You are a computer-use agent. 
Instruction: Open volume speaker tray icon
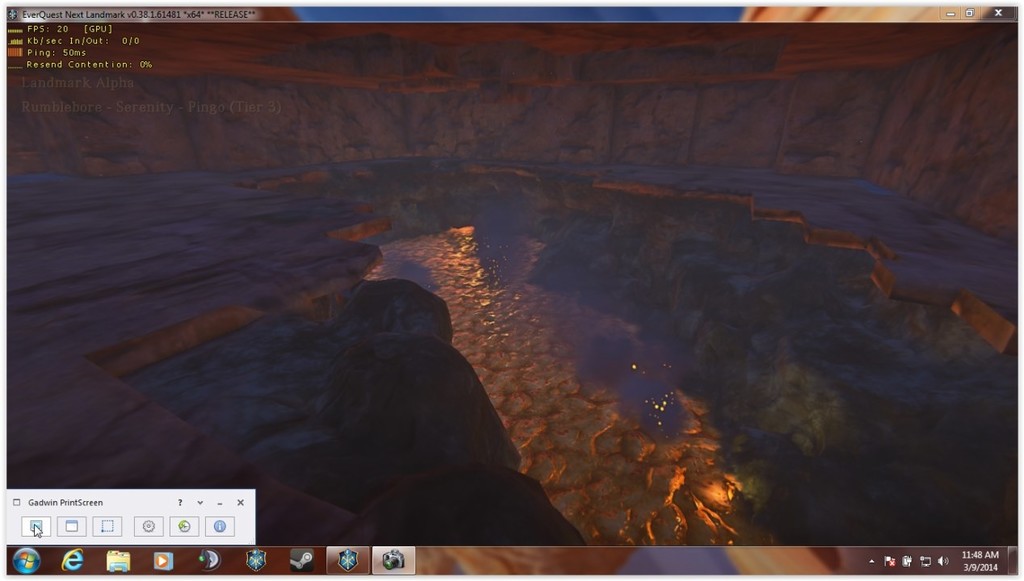[x=943, y=561]
